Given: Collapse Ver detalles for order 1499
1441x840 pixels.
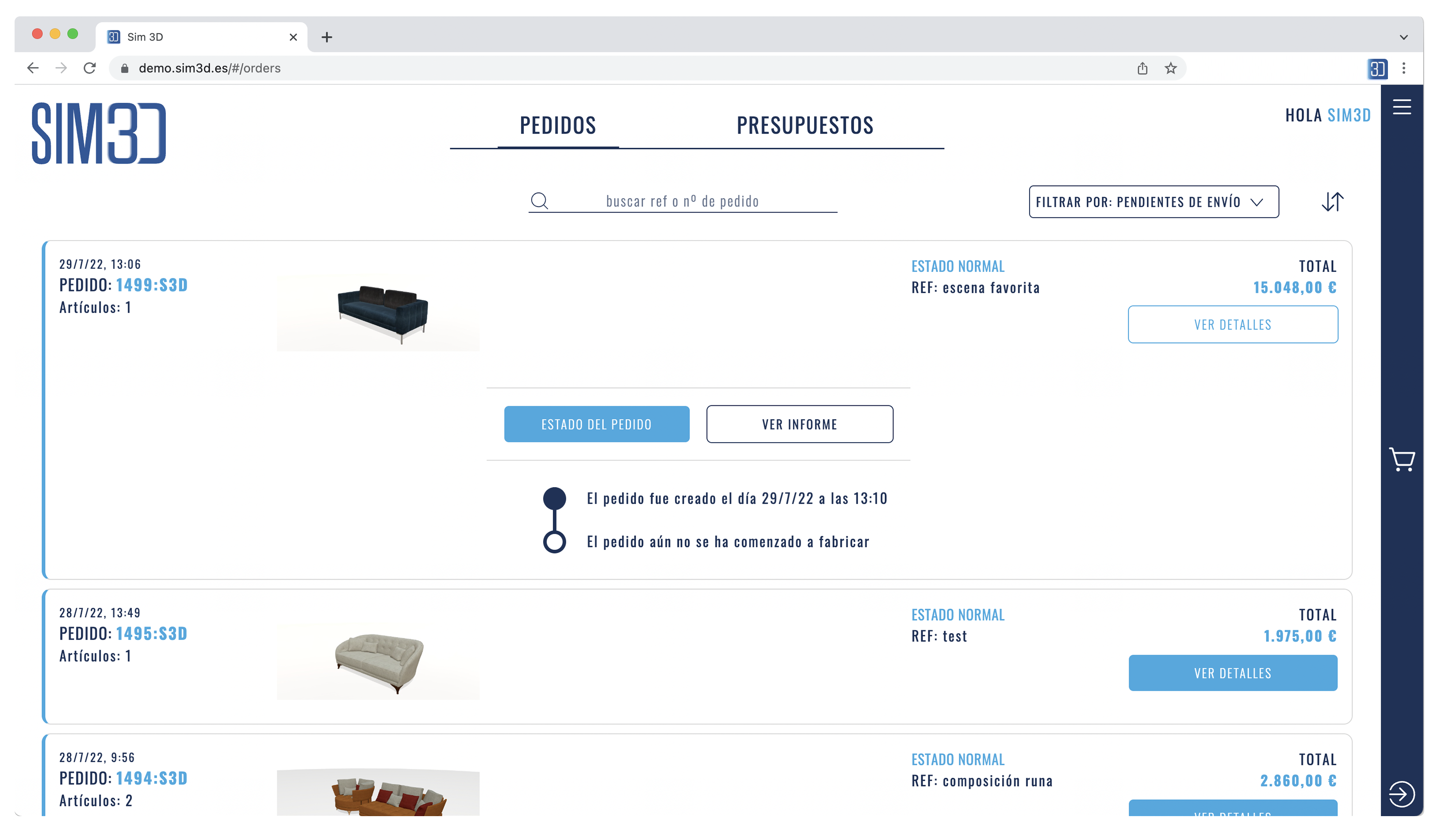Looking at the screenshot, I should [x=1233, y=325].
